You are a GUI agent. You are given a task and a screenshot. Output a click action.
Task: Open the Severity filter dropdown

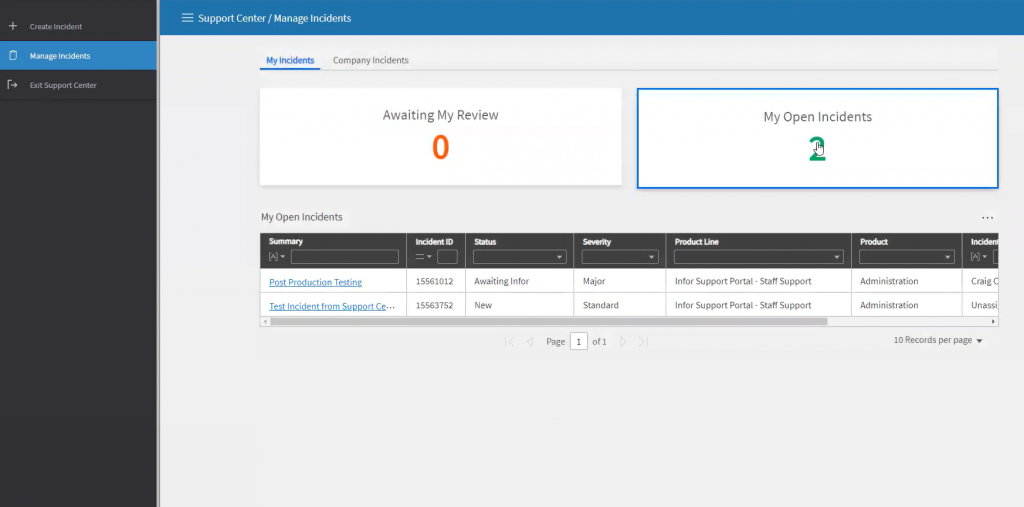pos(619,257)
